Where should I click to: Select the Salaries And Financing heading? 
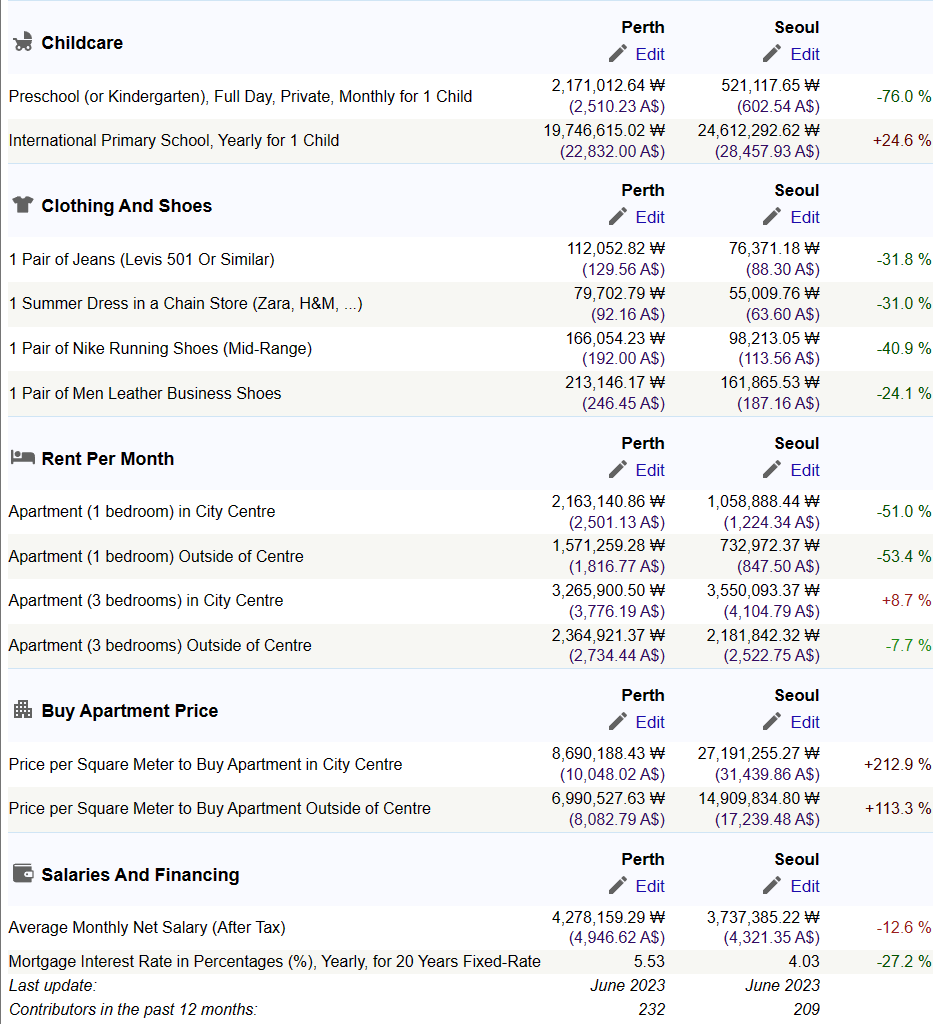coord(140,874)
